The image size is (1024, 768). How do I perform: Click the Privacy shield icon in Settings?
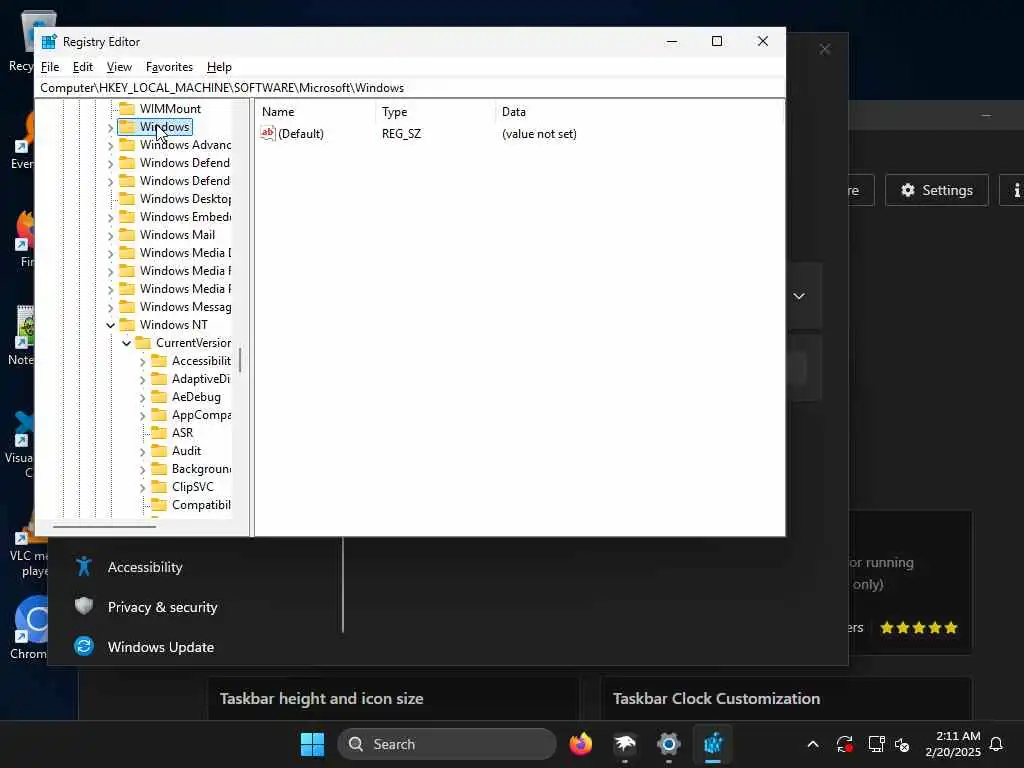84,606
